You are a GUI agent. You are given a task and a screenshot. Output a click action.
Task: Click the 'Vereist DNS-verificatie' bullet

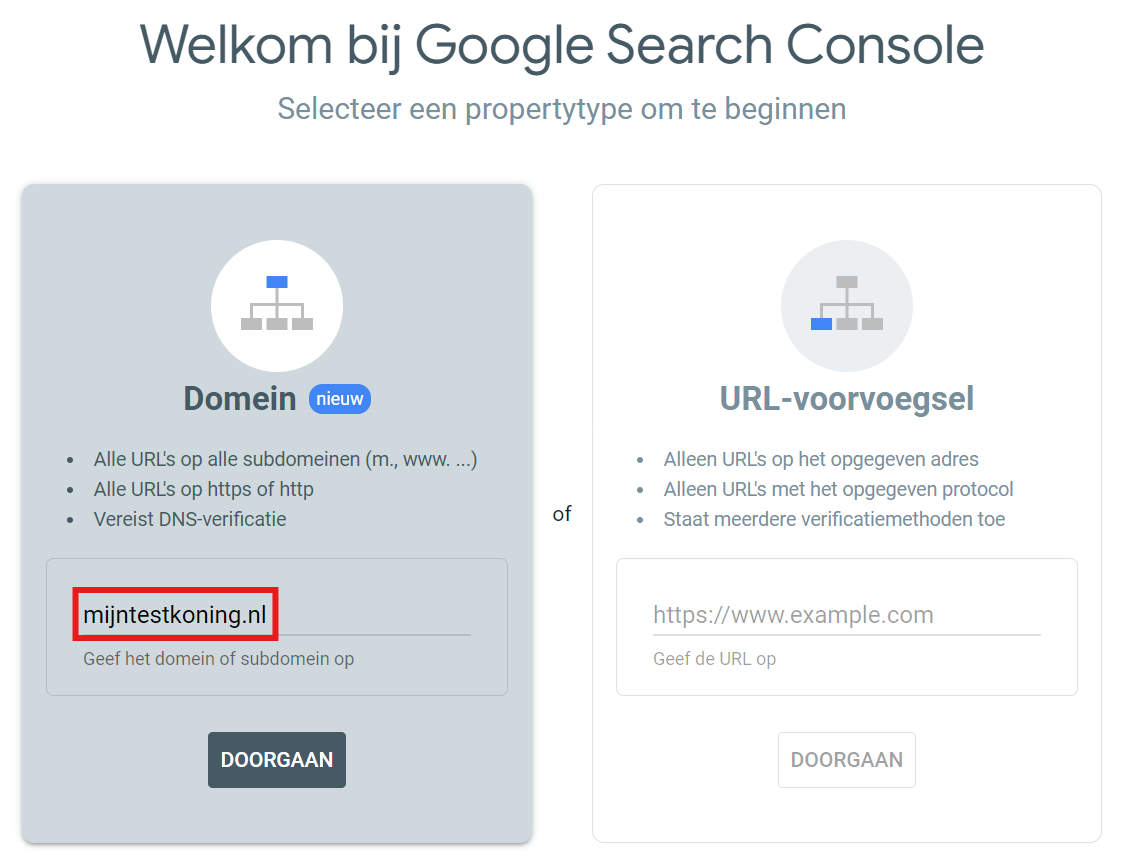(190, 520)
